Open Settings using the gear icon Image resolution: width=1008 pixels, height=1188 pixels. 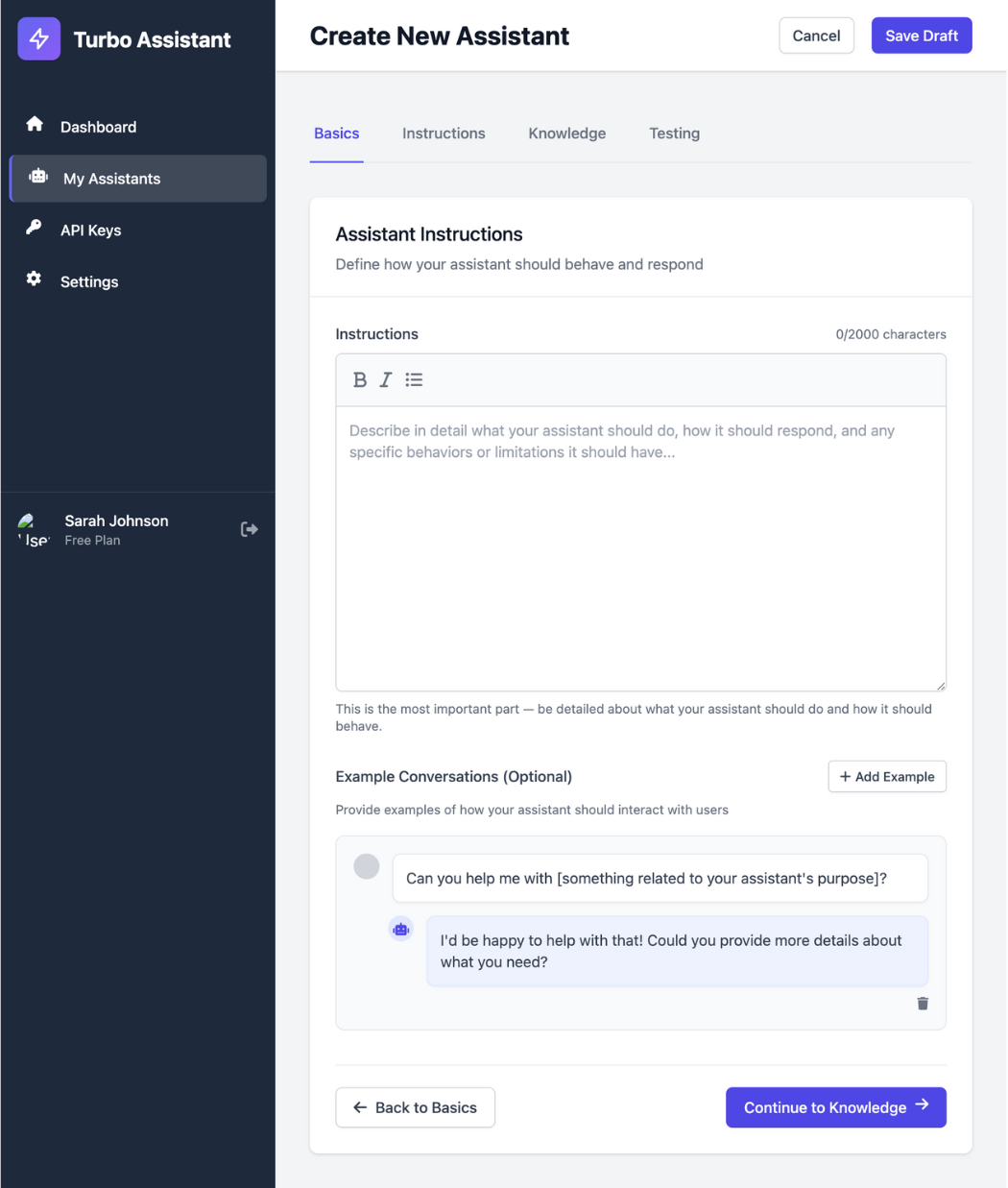pyautogui.click(x=35, y=280)
